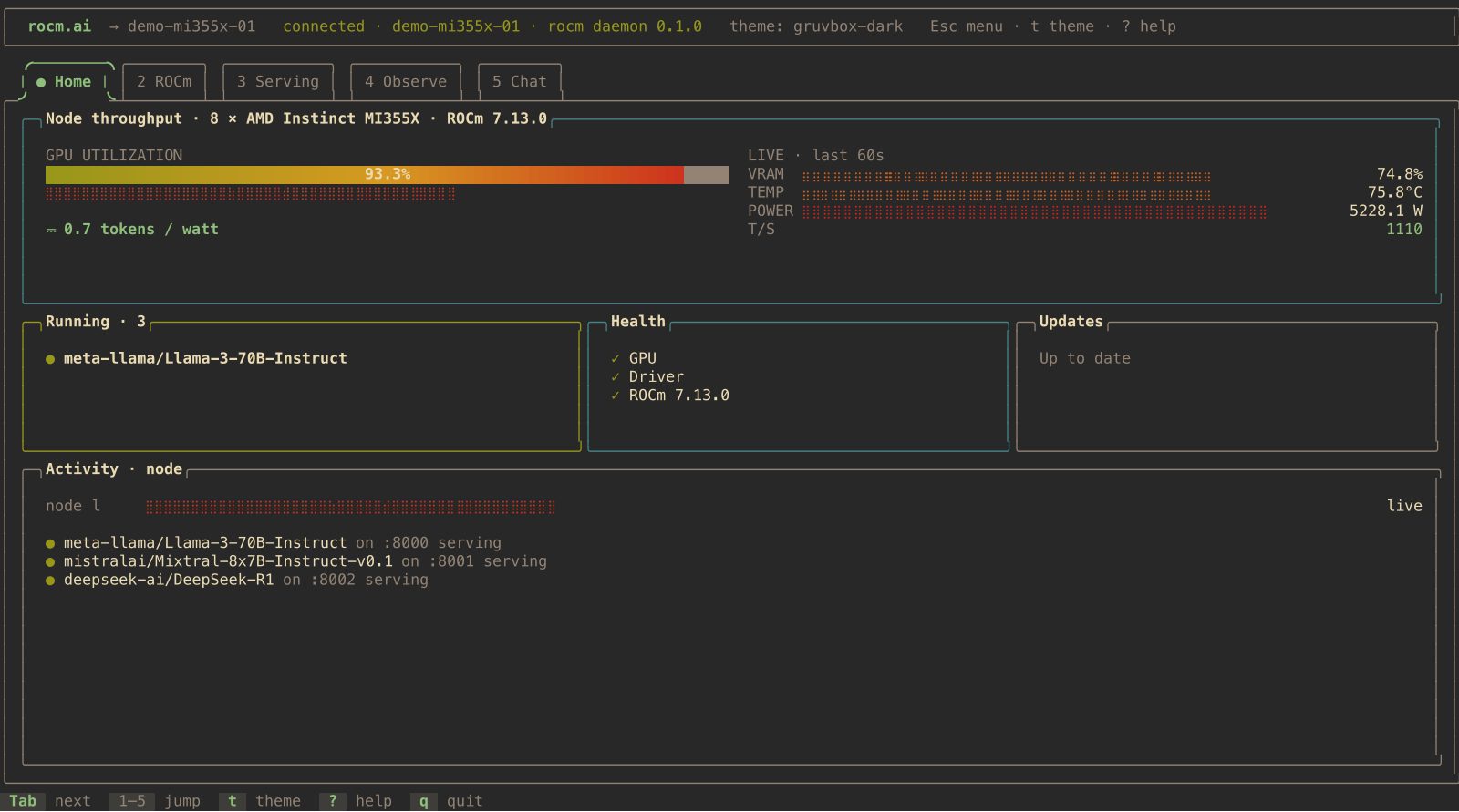Screen dimensions: 1459x812
Task: Click the Driver health checkmark
Action: click(x=616, y=377)
